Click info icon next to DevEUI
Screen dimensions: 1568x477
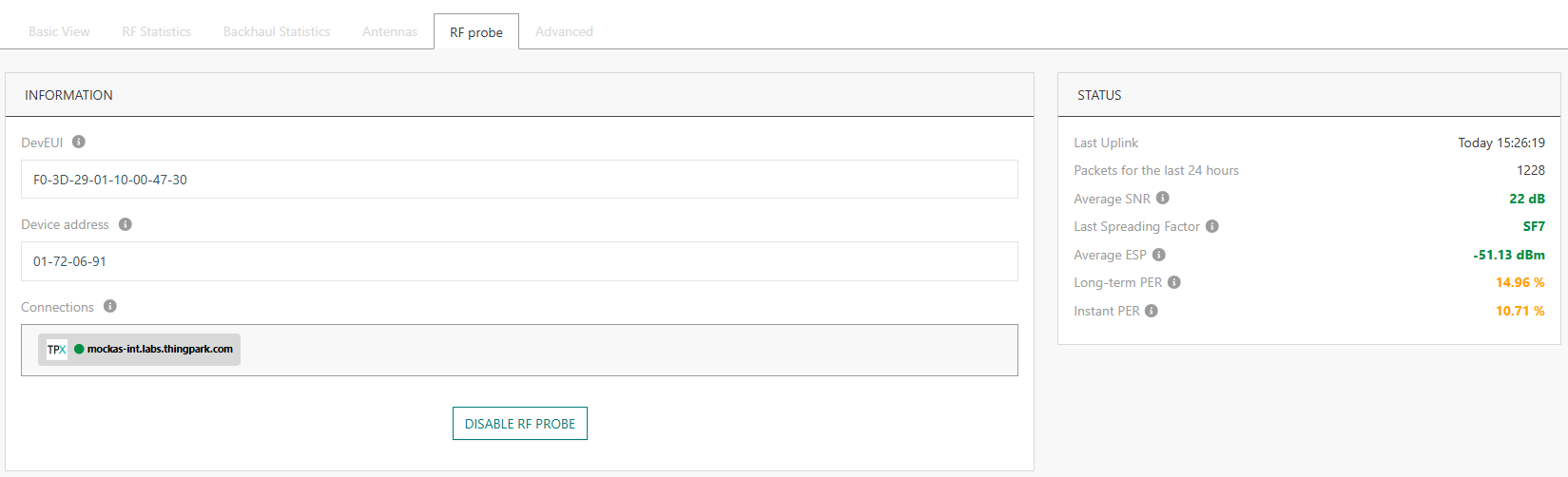(x=79, y=142)
